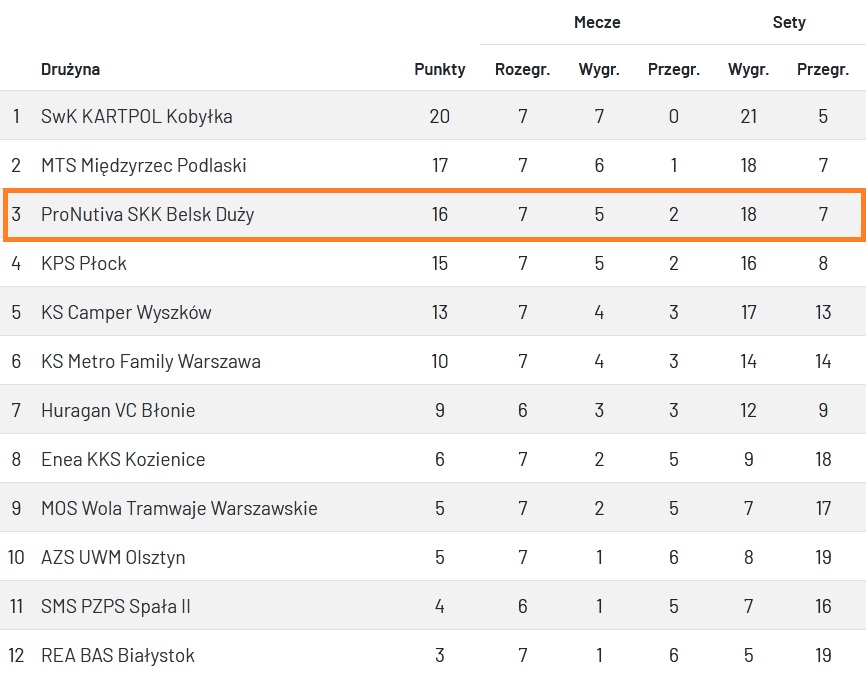Click the Sety group header
The height and width of the screenshot is (676, 866).
click(x=789, y=22)
